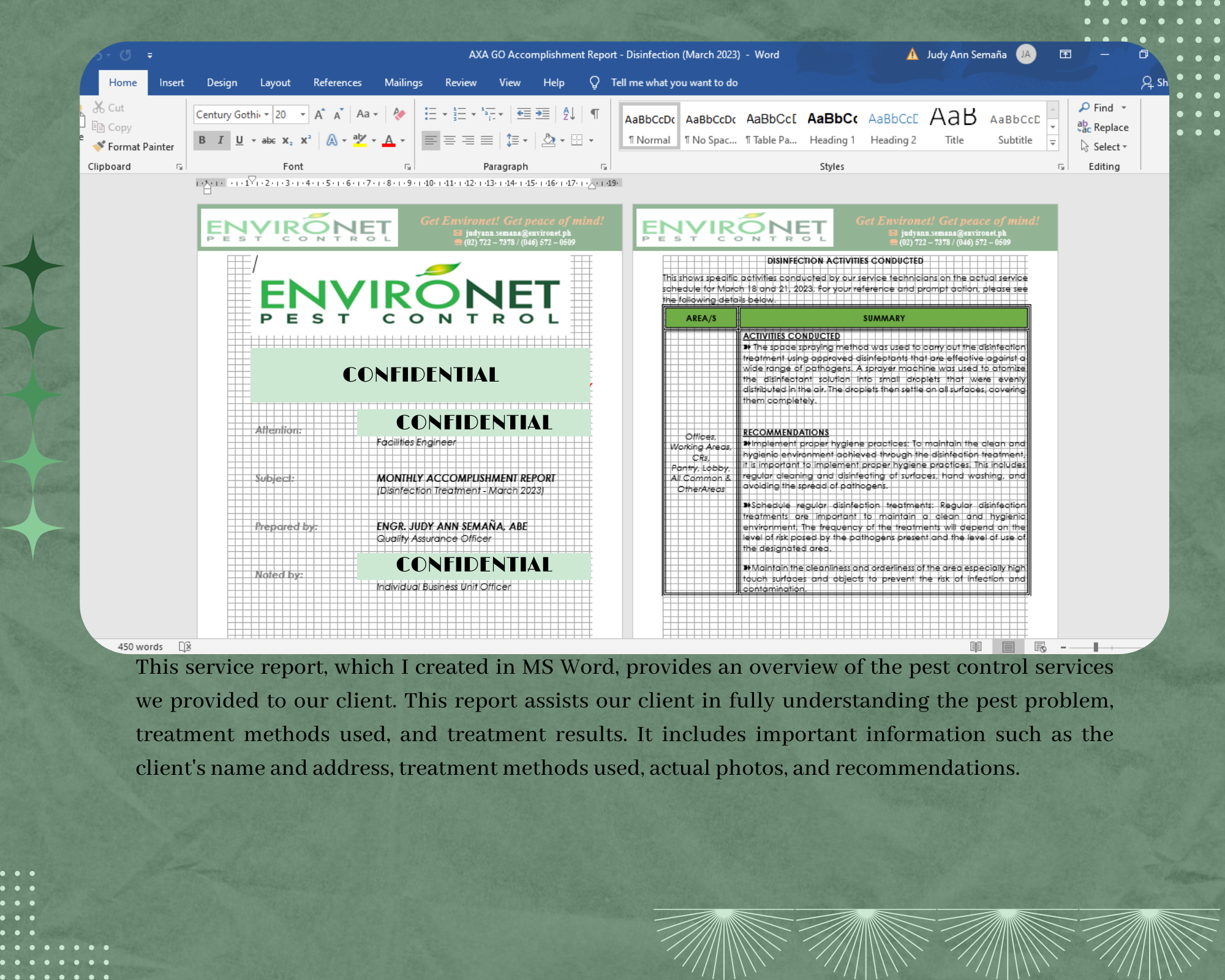Click the Decrease Font Size icon

pos(338,115)
